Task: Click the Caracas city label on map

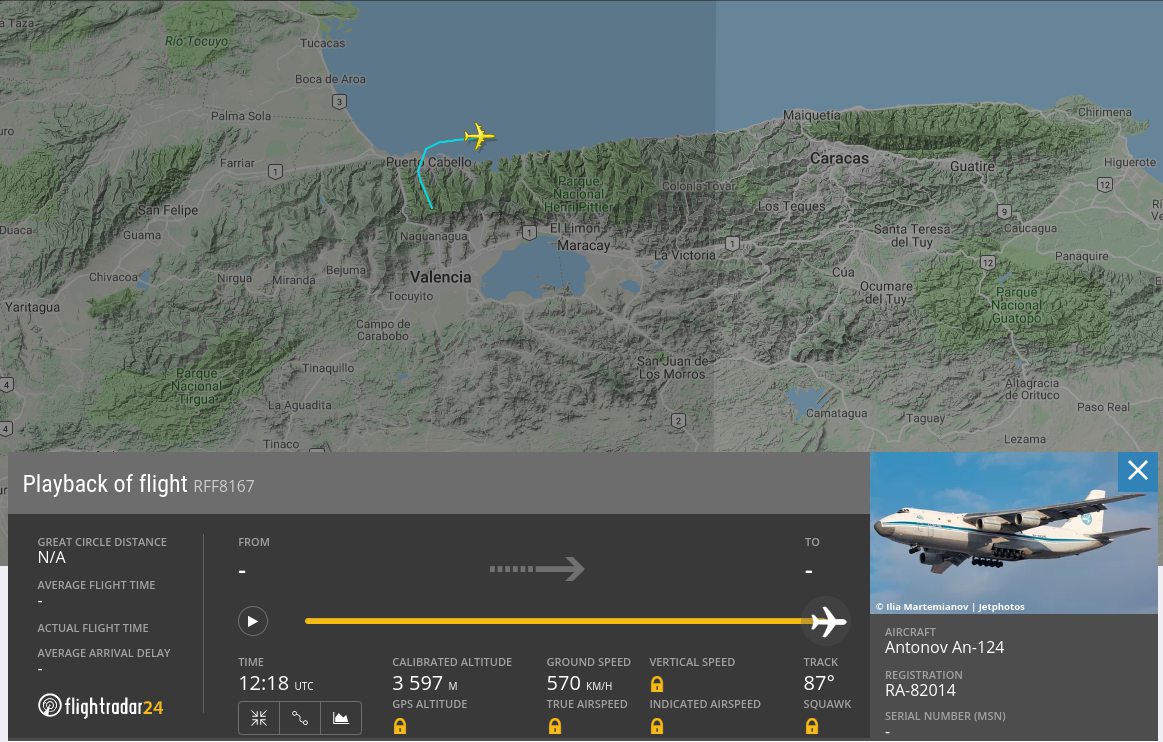Action: [x=839, y=158]
